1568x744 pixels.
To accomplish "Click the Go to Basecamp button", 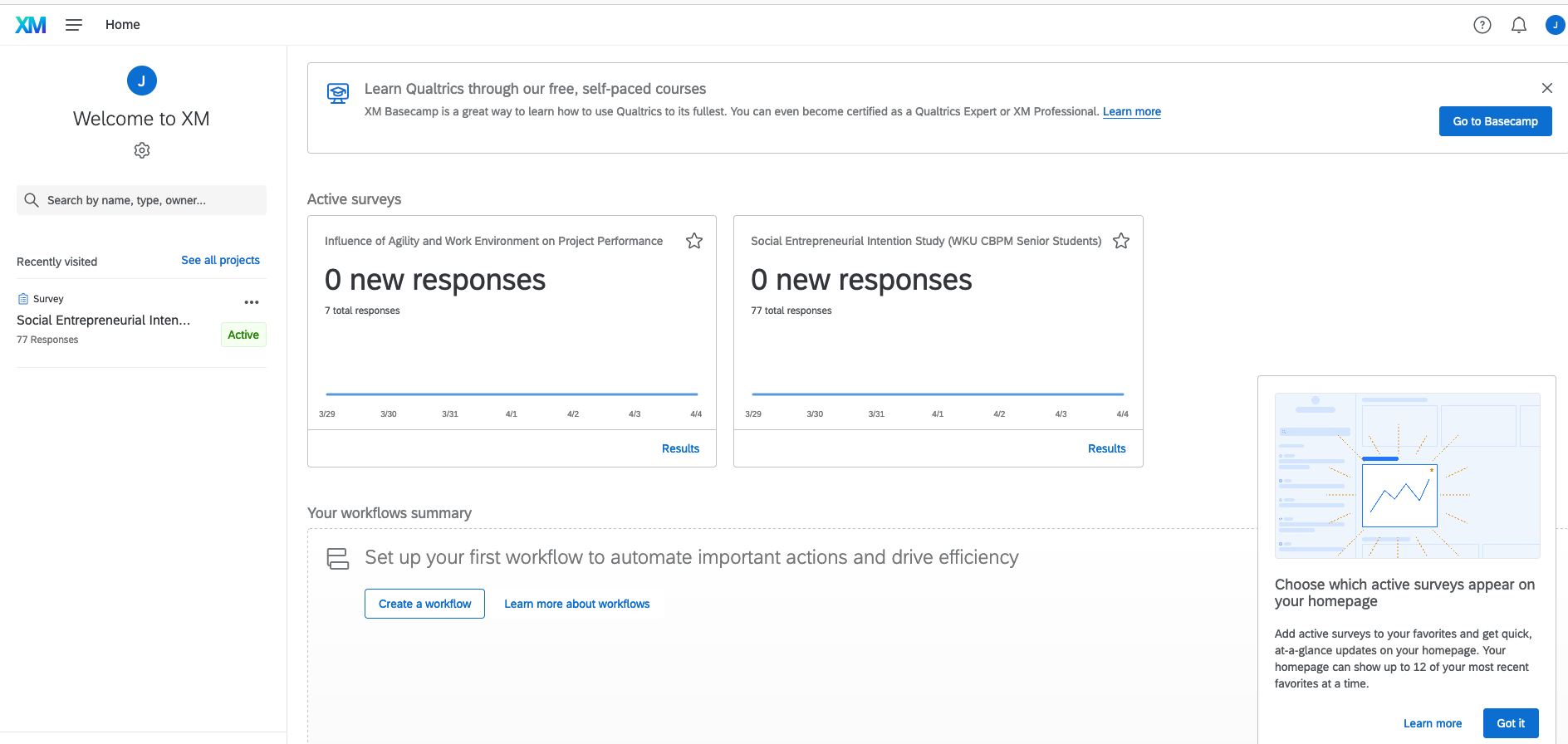I will [x=1496, y=121].
